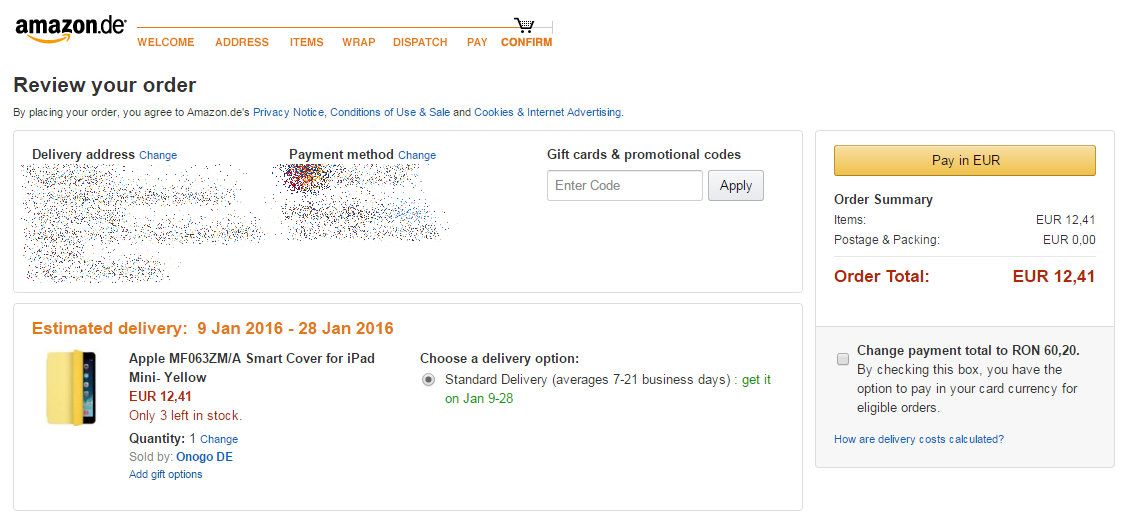Go to the Pay checkout step
The height and width of the screenshot is (517, 1124).
pyautogui.click(x=477, y=42)
